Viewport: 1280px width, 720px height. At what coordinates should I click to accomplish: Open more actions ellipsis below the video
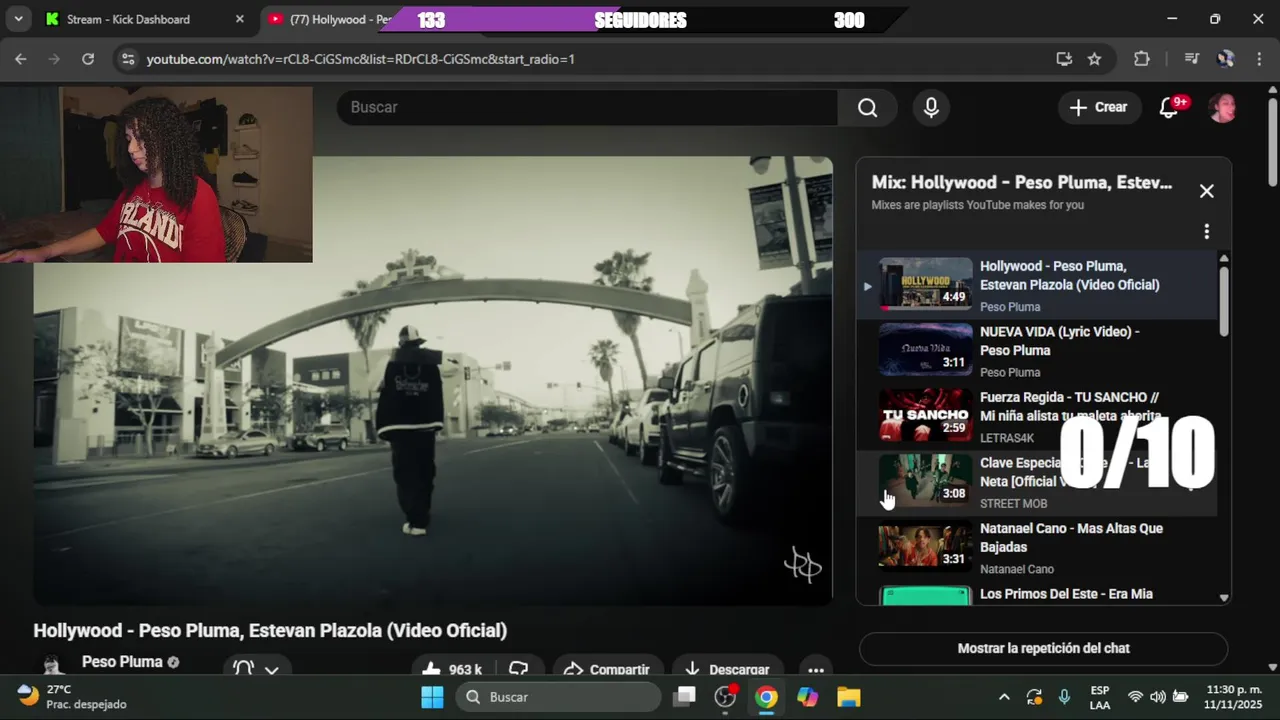pyautogui.click(x=816, y=669)
